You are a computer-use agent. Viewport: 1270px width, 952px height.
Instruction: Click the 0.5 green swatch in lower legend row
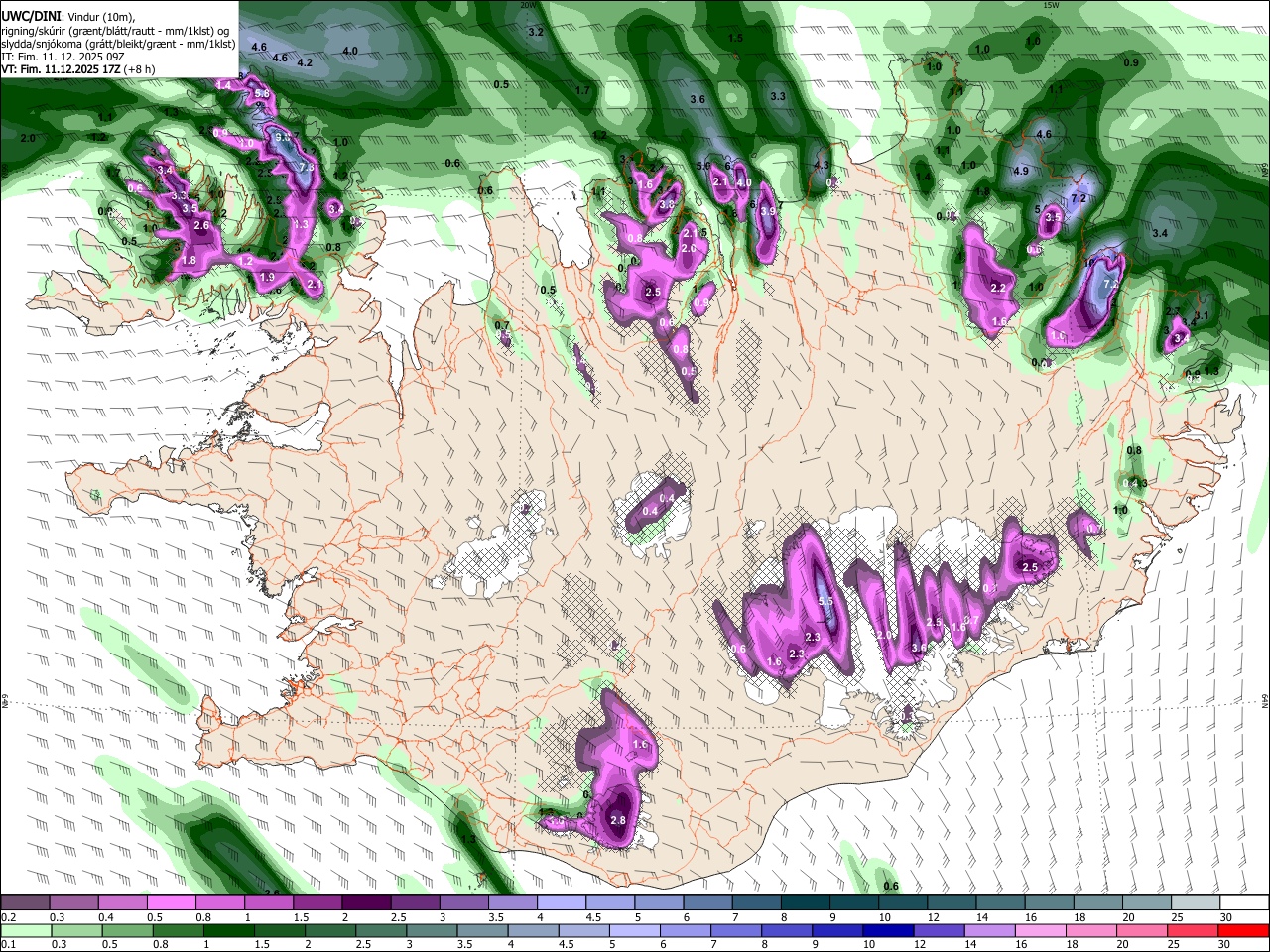point(127,931)
